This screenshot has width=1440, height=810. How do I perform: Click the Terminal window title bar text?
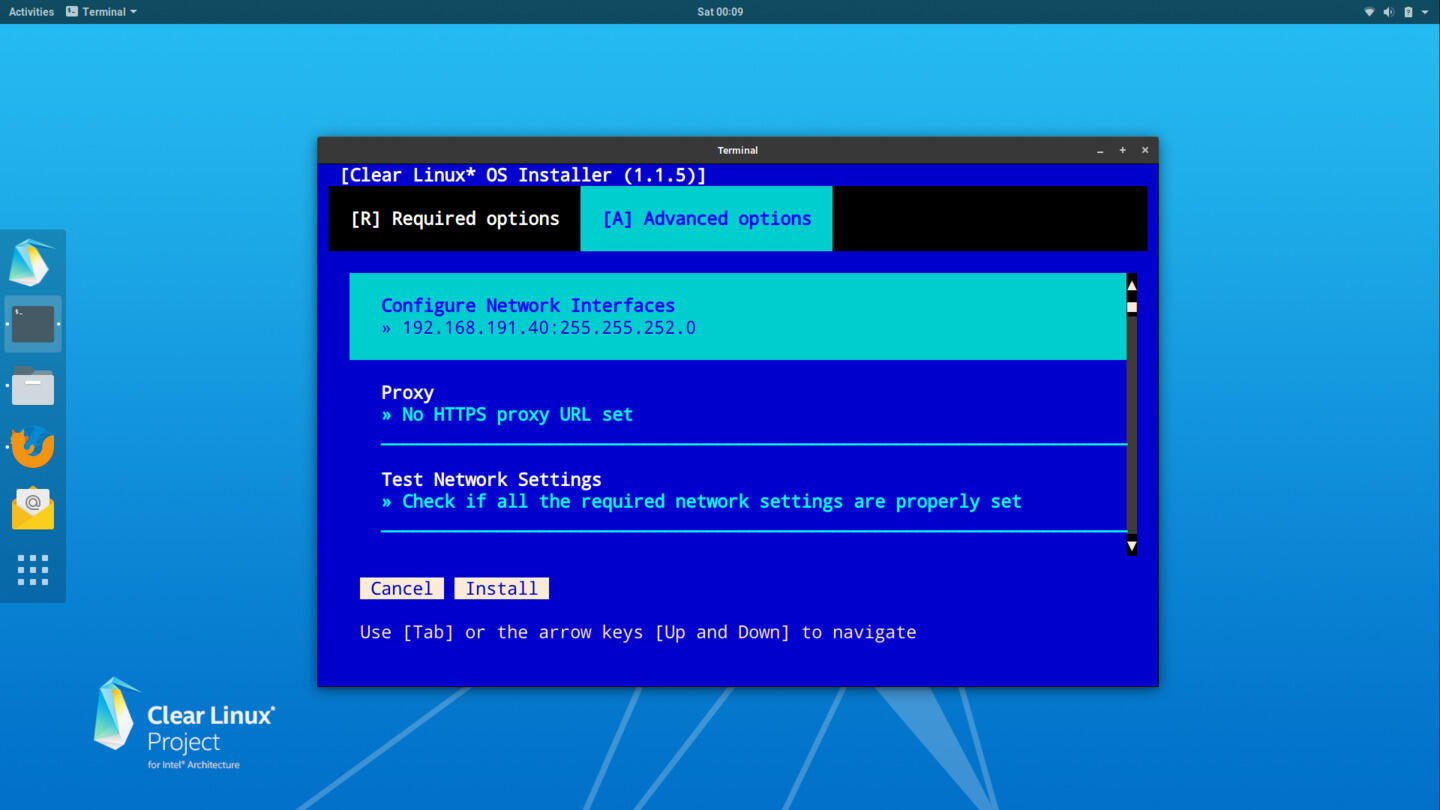coord(738,150)
